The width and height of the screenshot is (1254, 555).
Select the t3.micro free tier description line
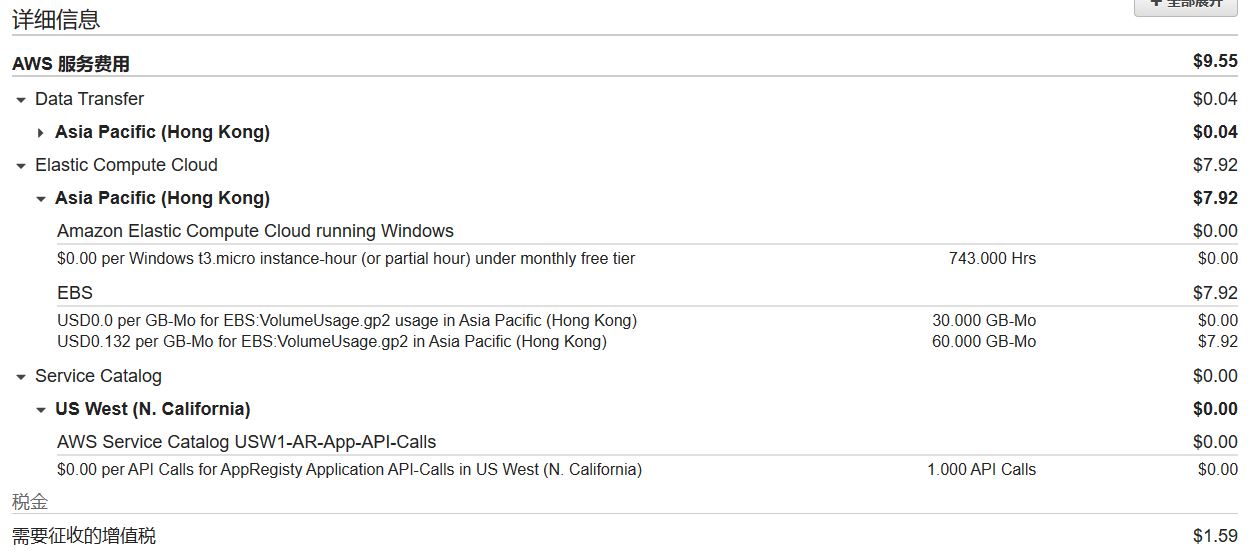(x=346, y=259)
